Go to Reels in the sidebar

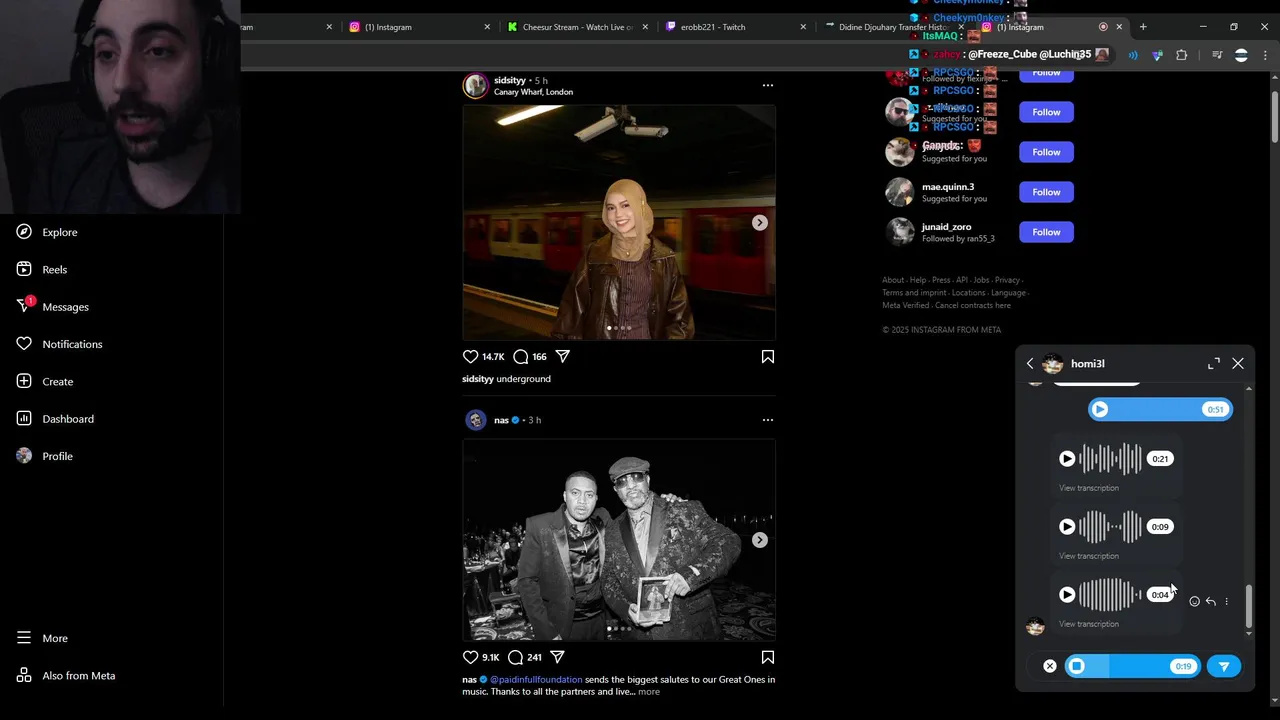point(42,269)
